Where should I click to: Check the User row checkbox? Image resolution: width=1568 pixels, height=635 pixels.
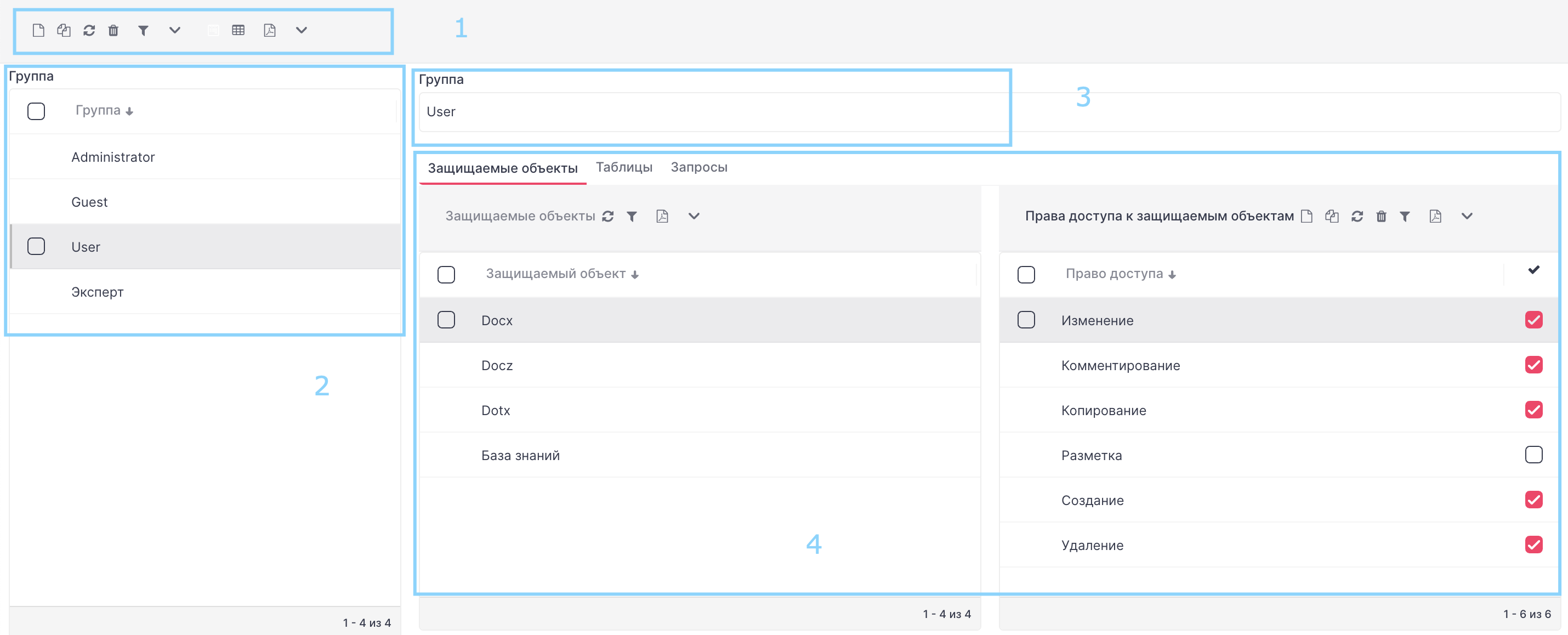37,247
